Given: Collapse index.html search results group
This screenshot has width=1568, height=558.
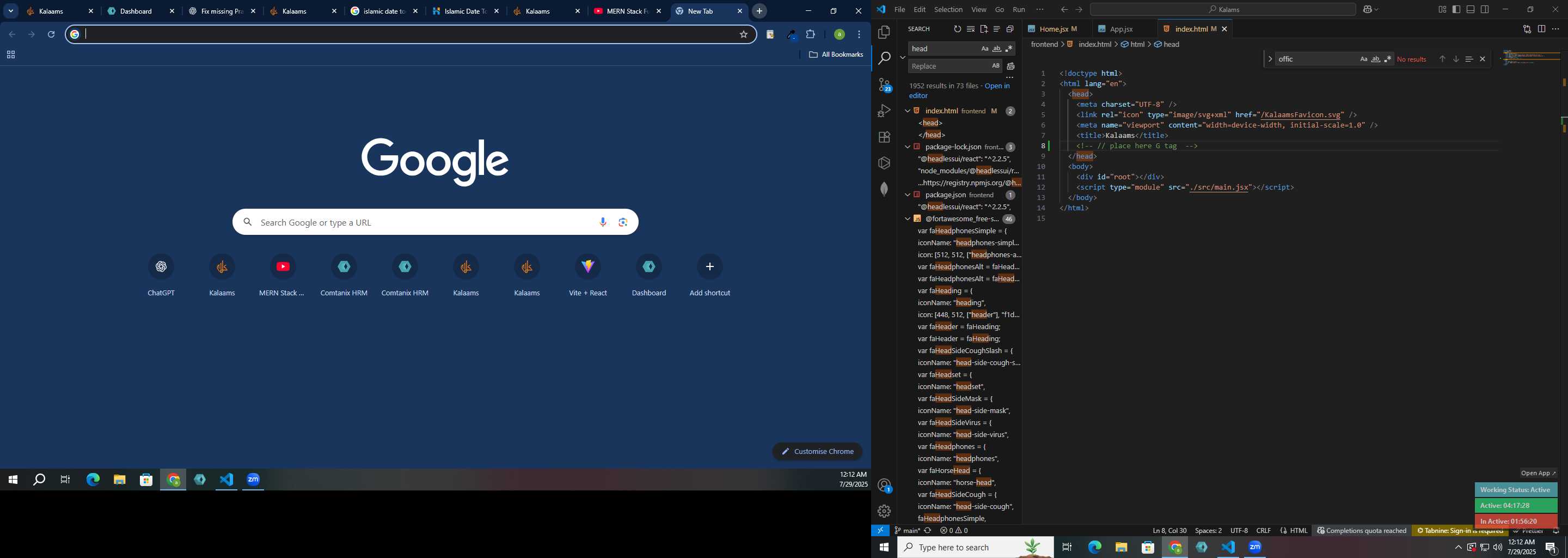Looking at the screenshot, I should pos(907,111).
